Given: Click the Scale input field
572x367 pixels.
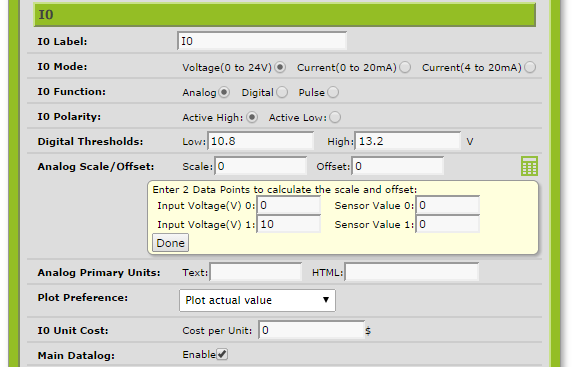Looking at the screenshot, I should [x=260, y=166].
